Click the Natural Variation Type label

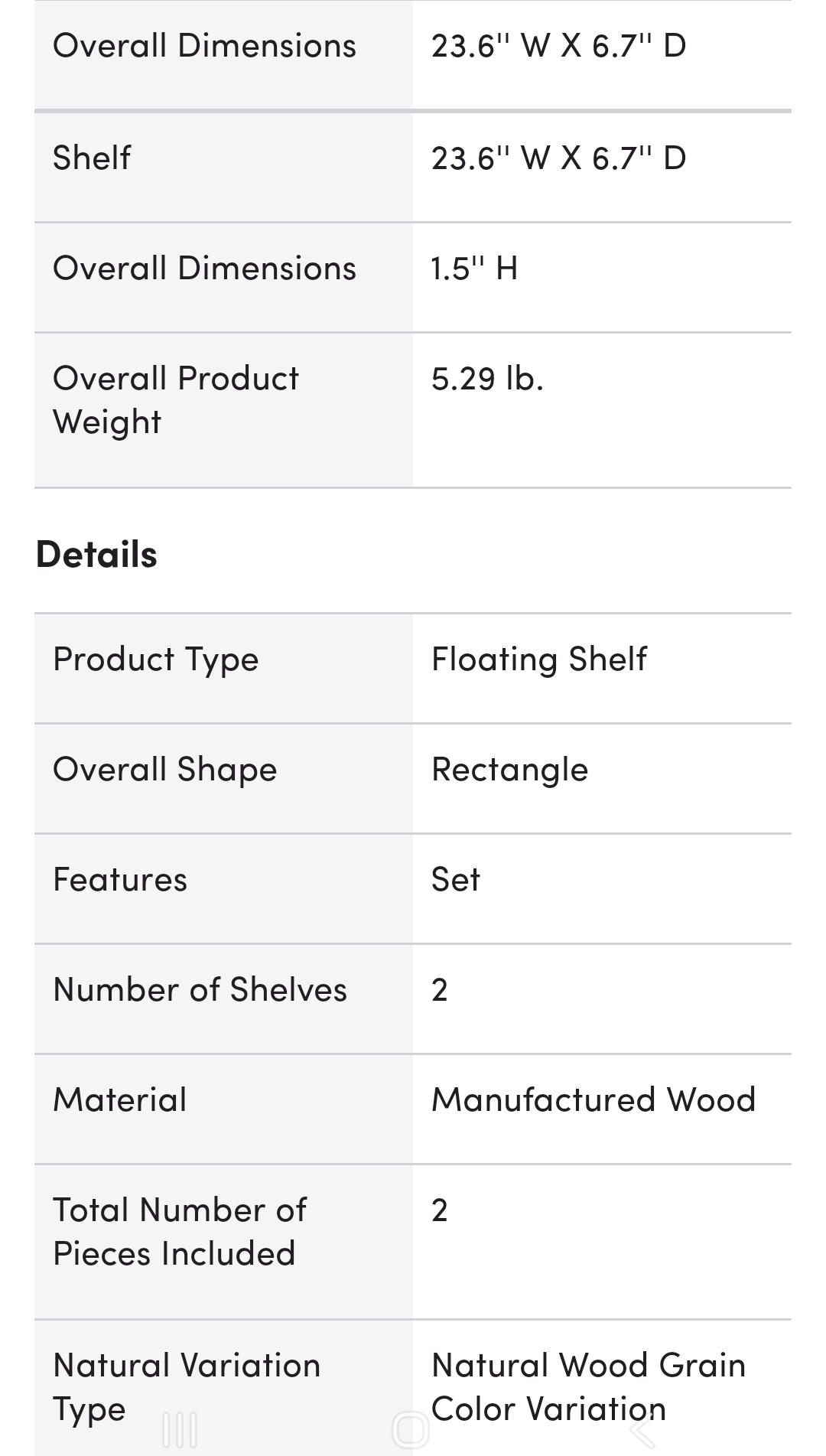pyautogui.click(x=187, y=1386)
